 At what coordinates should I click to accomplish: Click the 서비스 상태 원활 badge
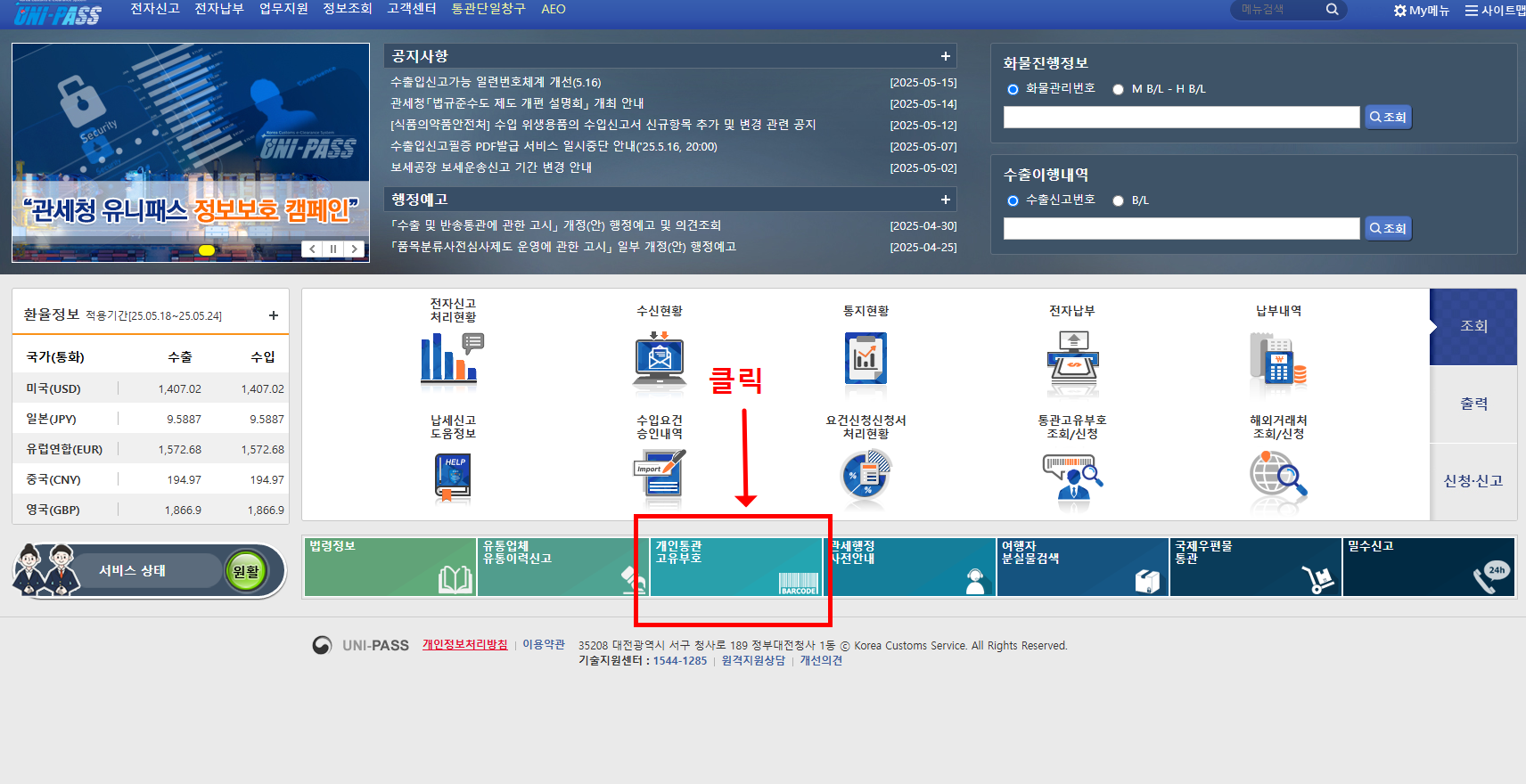point(246,571)
